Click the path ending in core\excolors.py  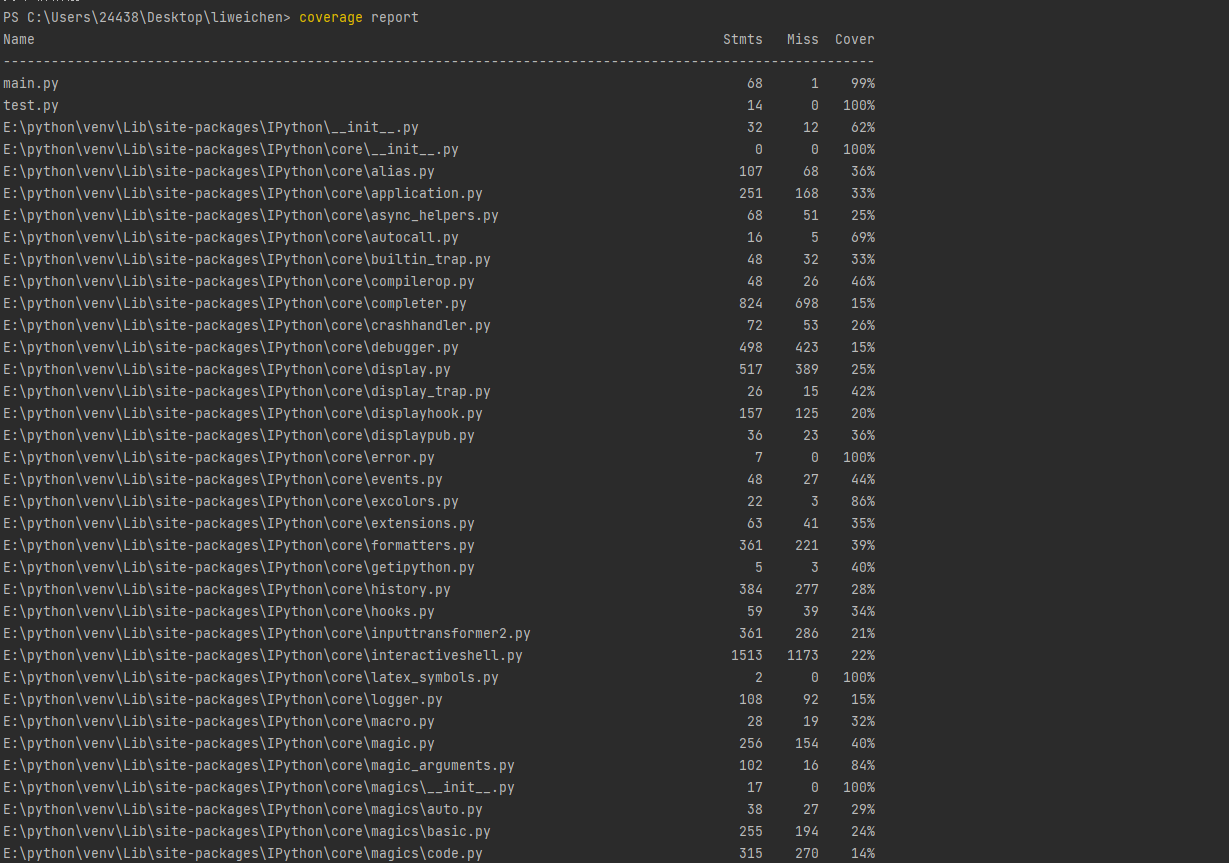pos(231,502)
